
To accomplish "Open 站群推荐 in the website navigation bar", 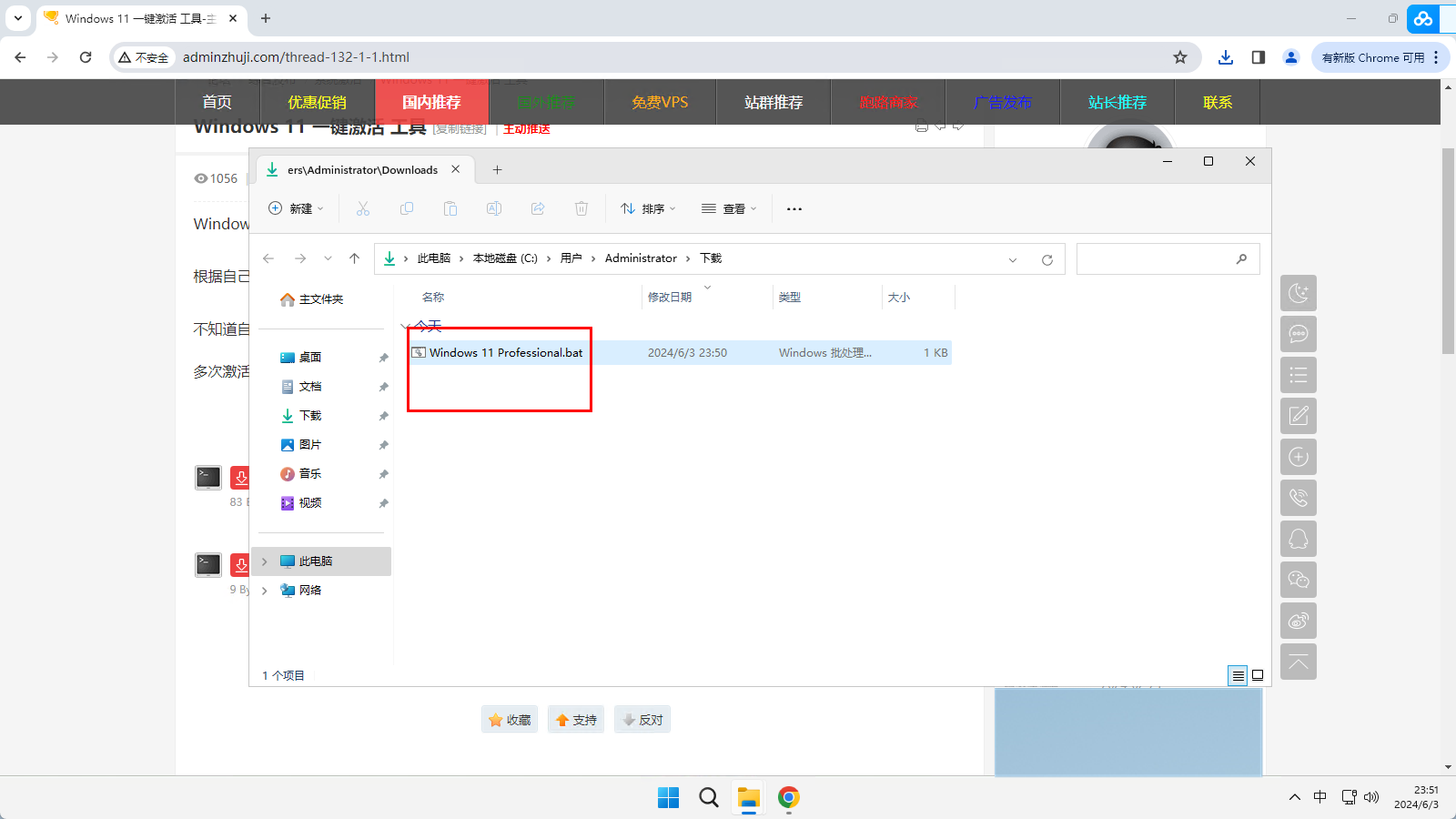I will (x=774, y=102).
